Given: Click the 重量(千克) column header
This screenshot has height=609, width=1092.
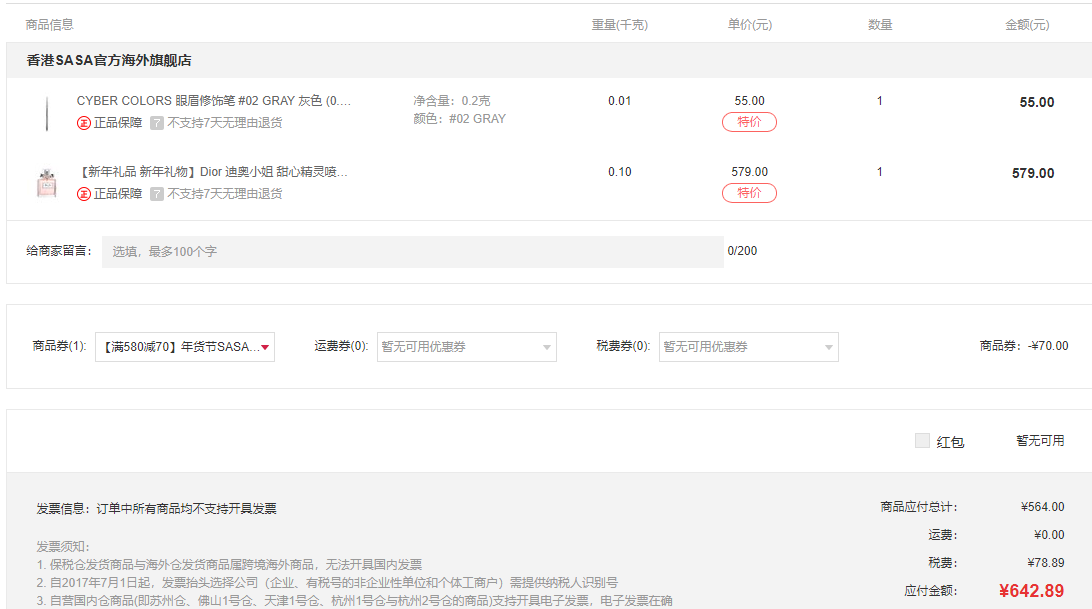Looking at the screenshot, I should pos(620,25).
